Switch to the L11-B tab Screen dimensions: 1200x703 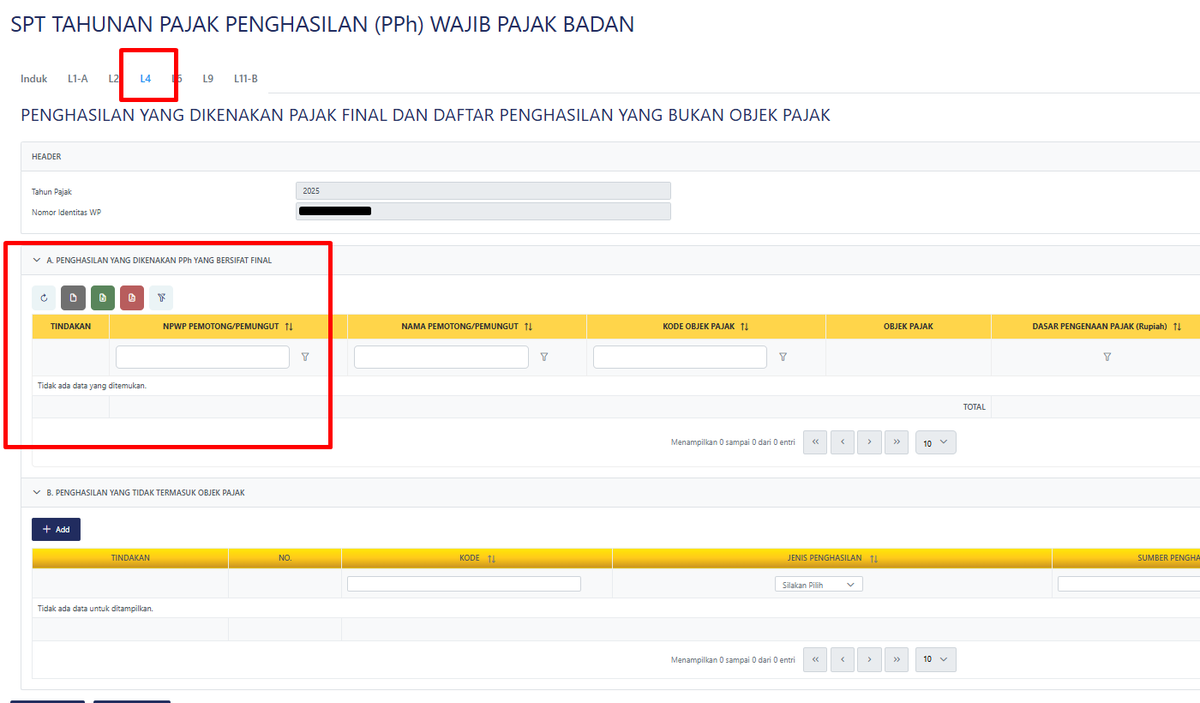click(246, 78)
